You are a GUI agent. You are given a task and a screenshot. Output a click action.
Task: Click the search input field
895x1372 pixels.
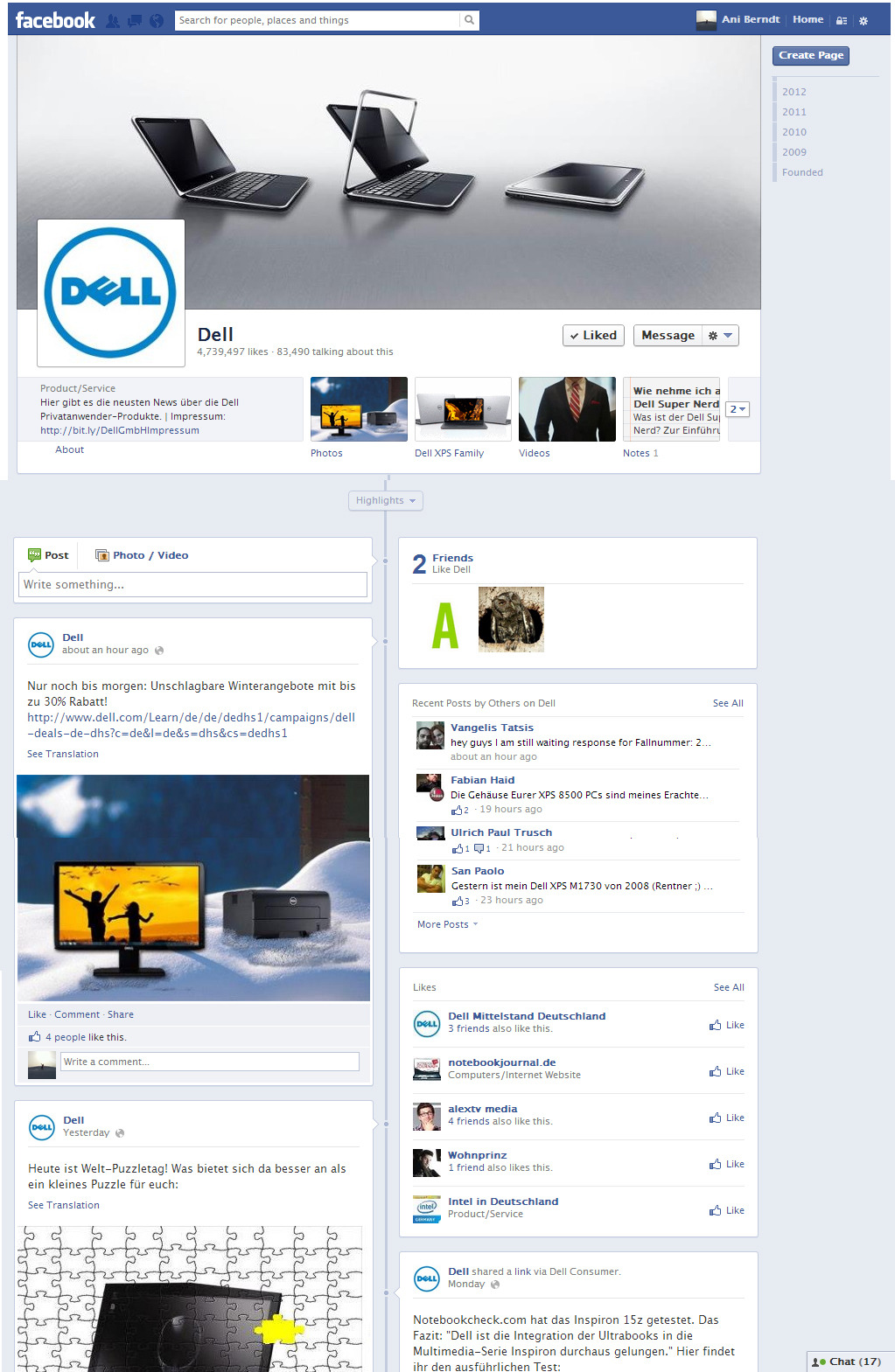318,20
